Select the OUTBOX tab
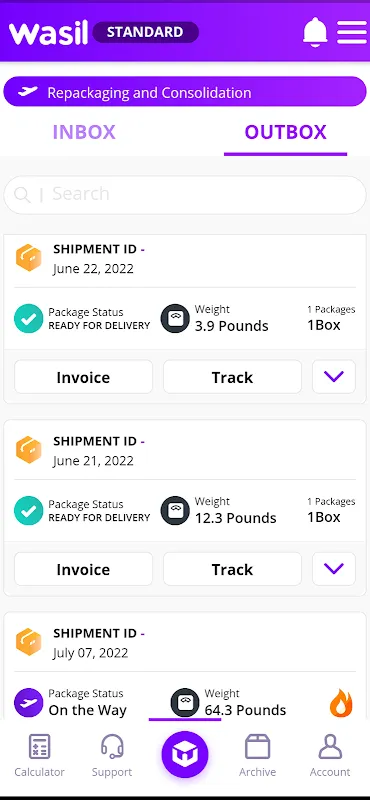This screenshot has width=370, height=800. 285,132
